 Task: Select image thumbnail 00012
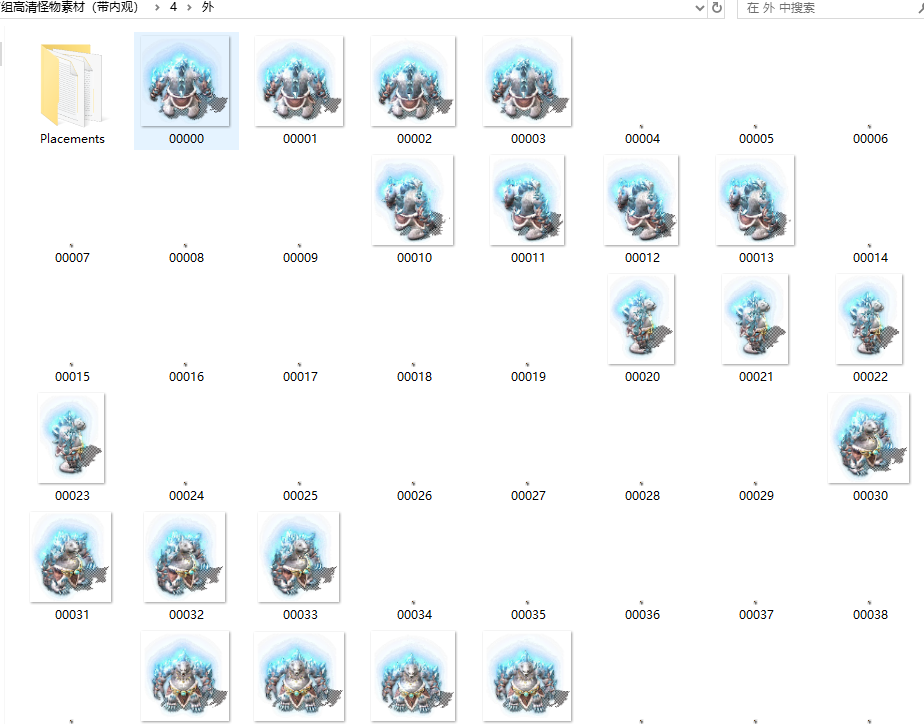coord(641,200)
